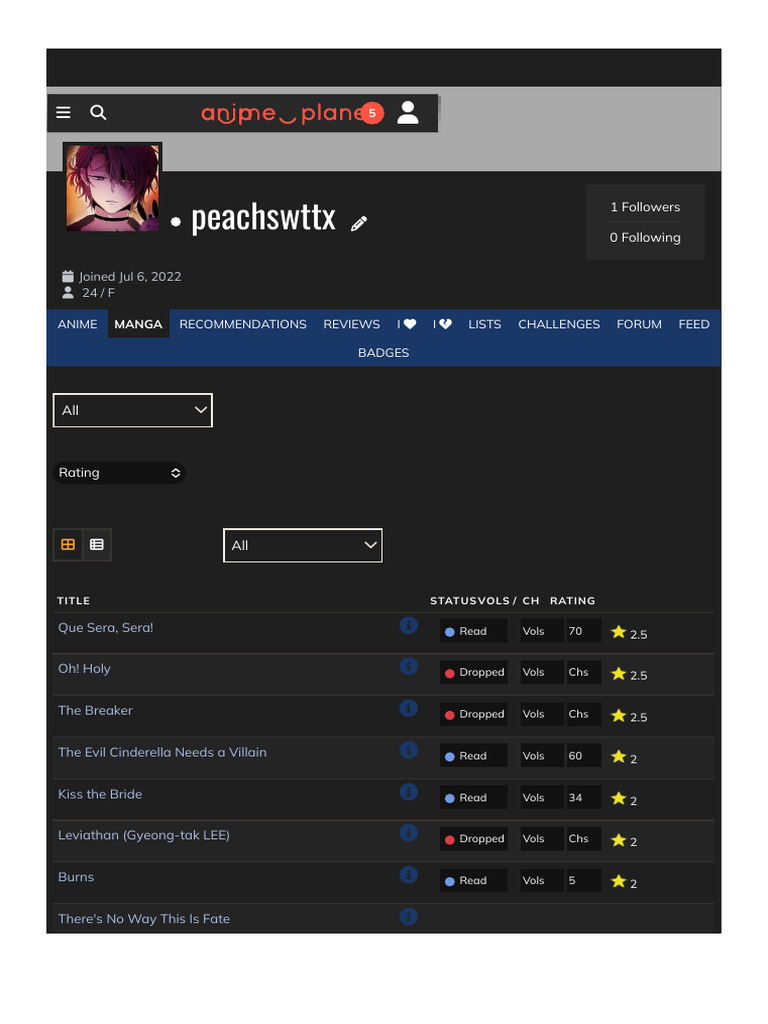Open the CHALLENGES tab
This screenshot has height=1024, width=768.
559,324
